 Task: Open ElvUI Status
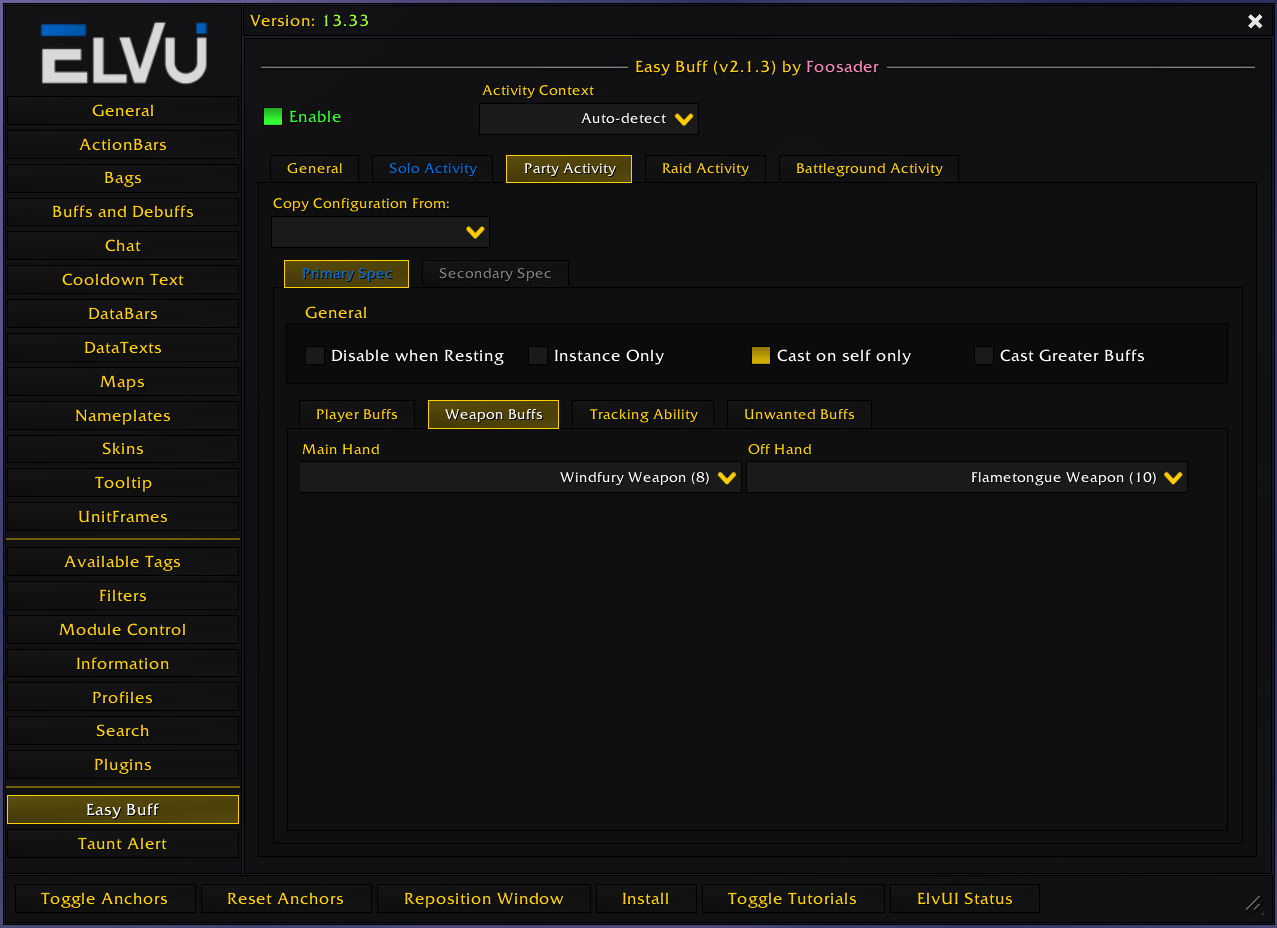(965, 899)
